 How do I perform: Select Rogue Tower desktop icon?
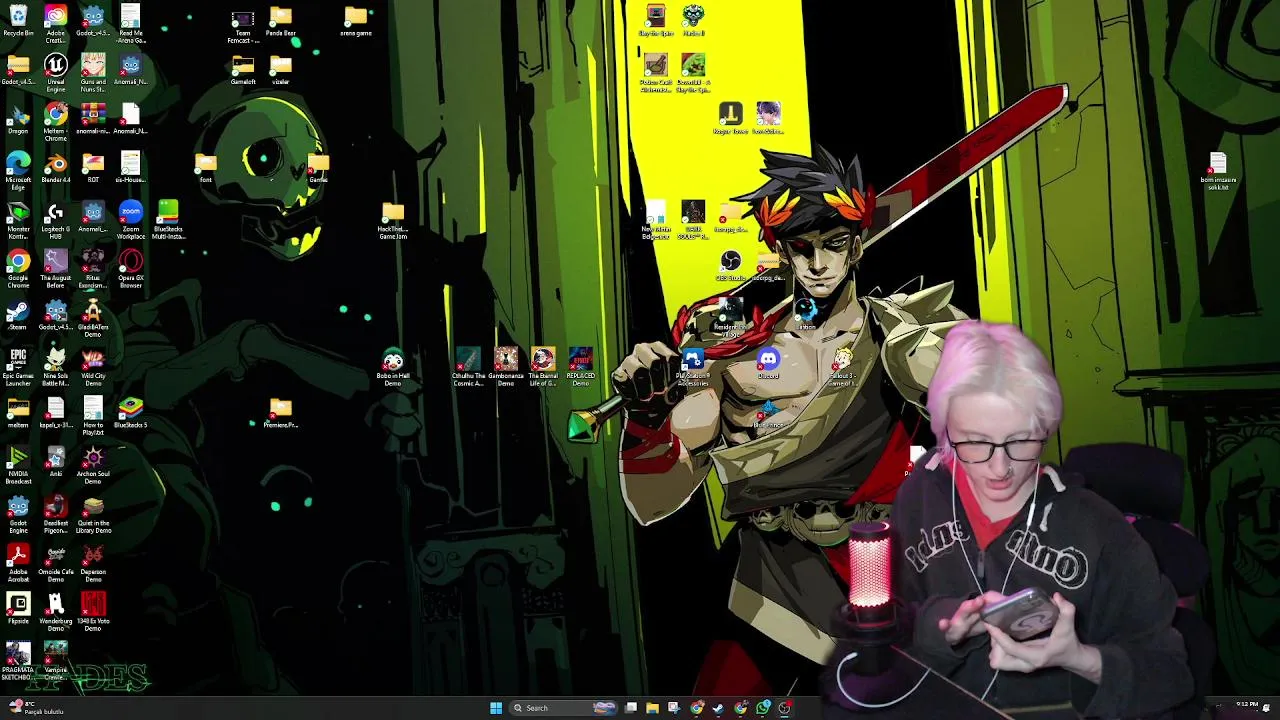731,117
